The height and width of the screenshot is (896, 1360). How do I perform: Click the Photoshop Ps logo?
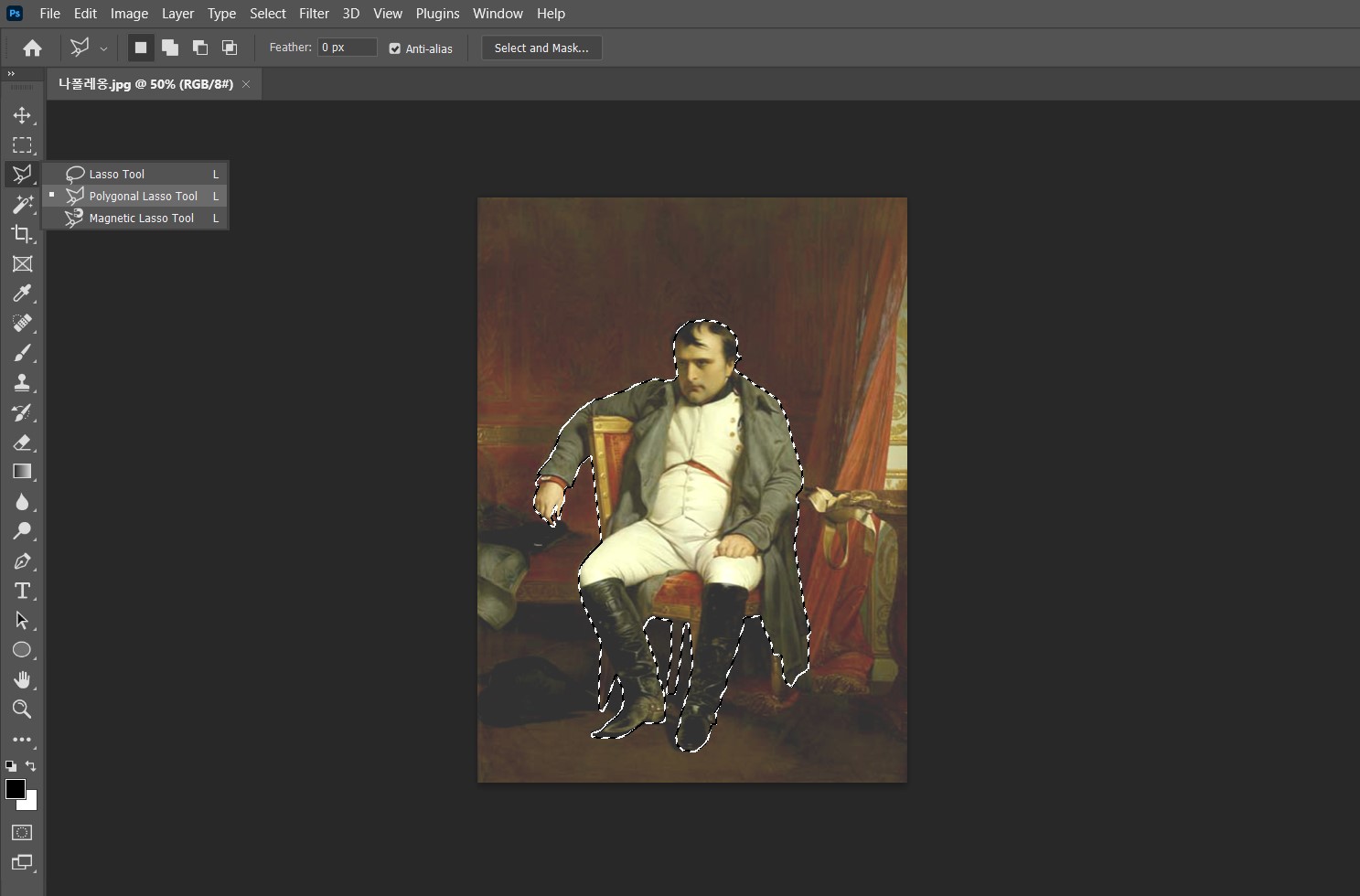(15, 13)
